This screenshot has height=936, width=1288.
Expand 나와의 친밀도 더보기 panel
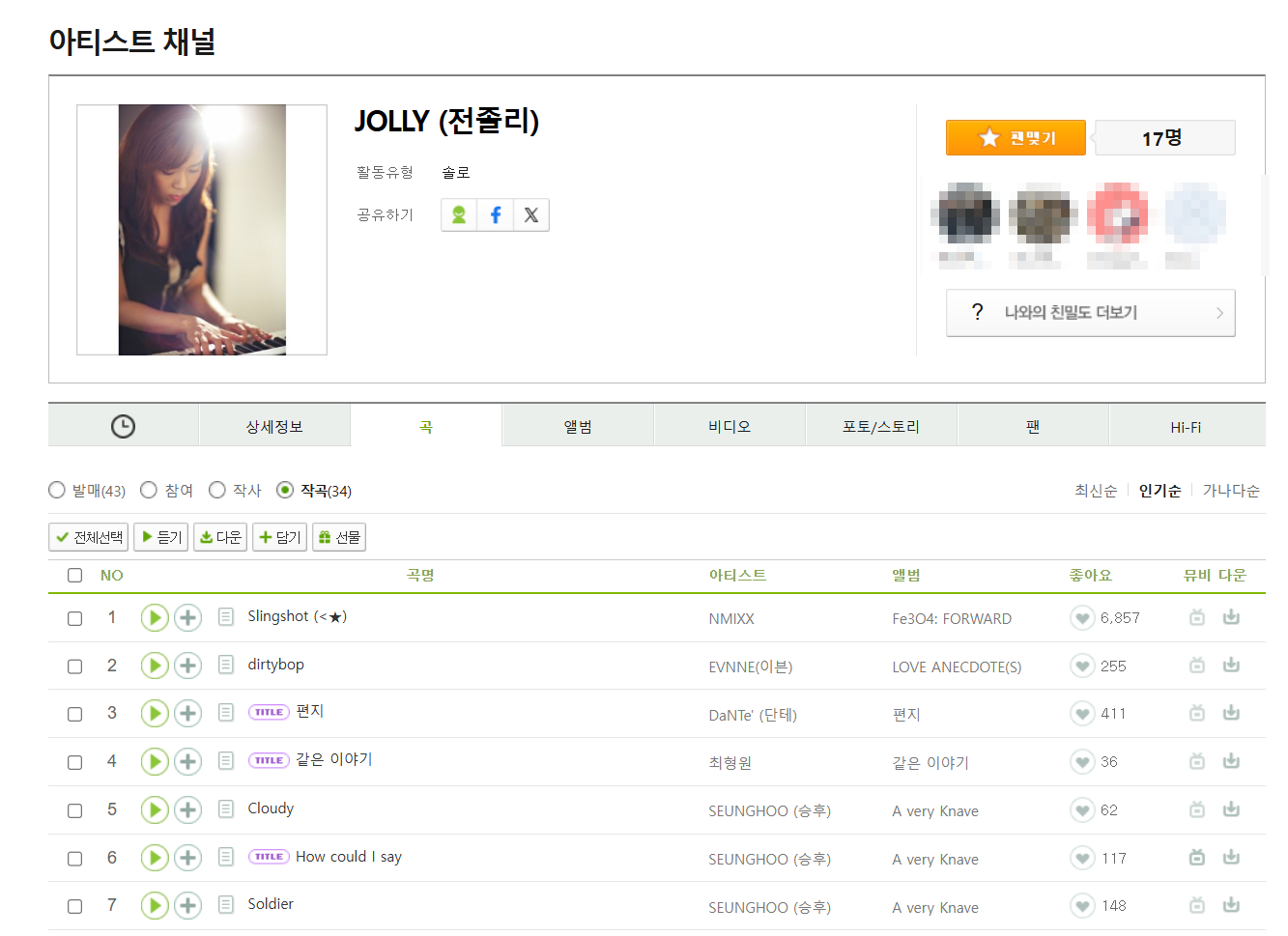coord(1090,313)
